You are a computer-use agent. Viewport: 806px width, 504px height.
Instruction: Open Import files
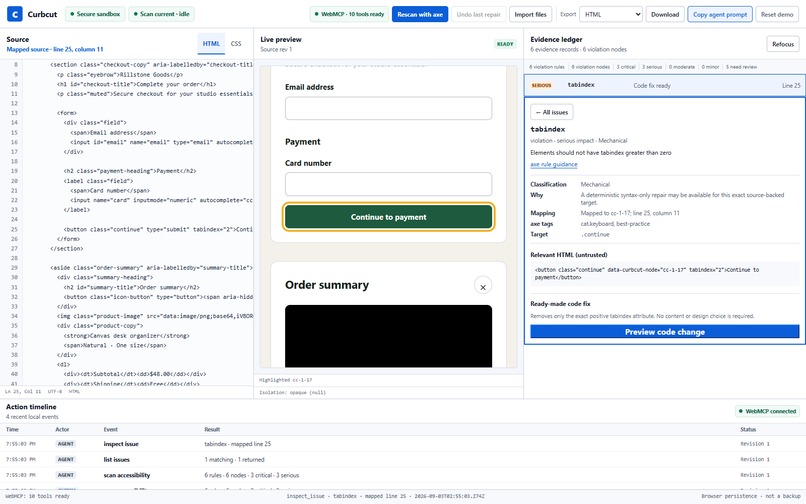pos(530,14)
